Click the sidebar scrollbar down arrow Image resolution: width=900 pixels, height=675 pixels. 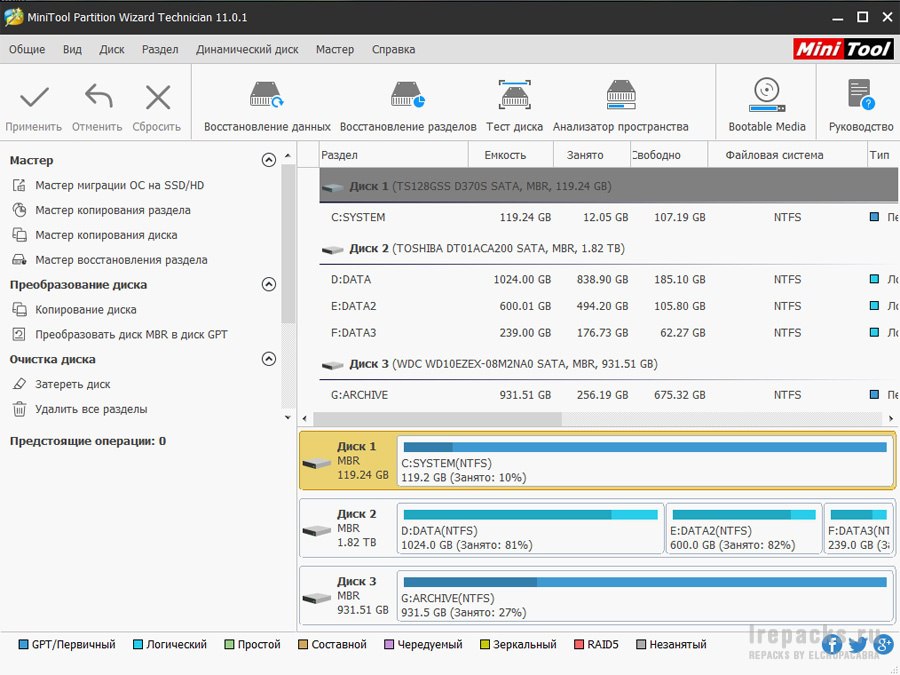(288, 417)
